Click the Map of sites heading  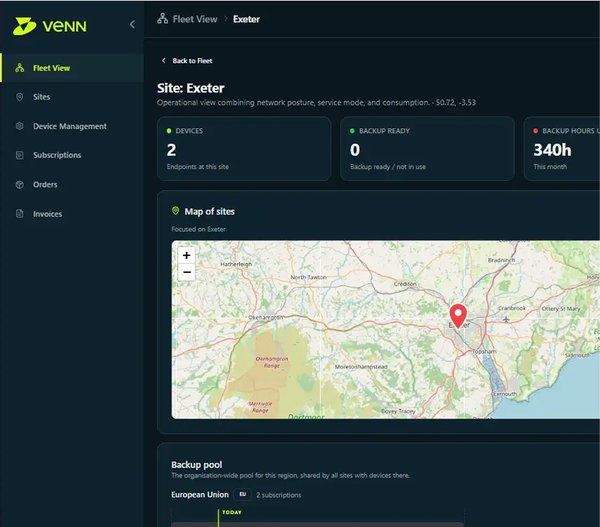click(x=210, y=211)
